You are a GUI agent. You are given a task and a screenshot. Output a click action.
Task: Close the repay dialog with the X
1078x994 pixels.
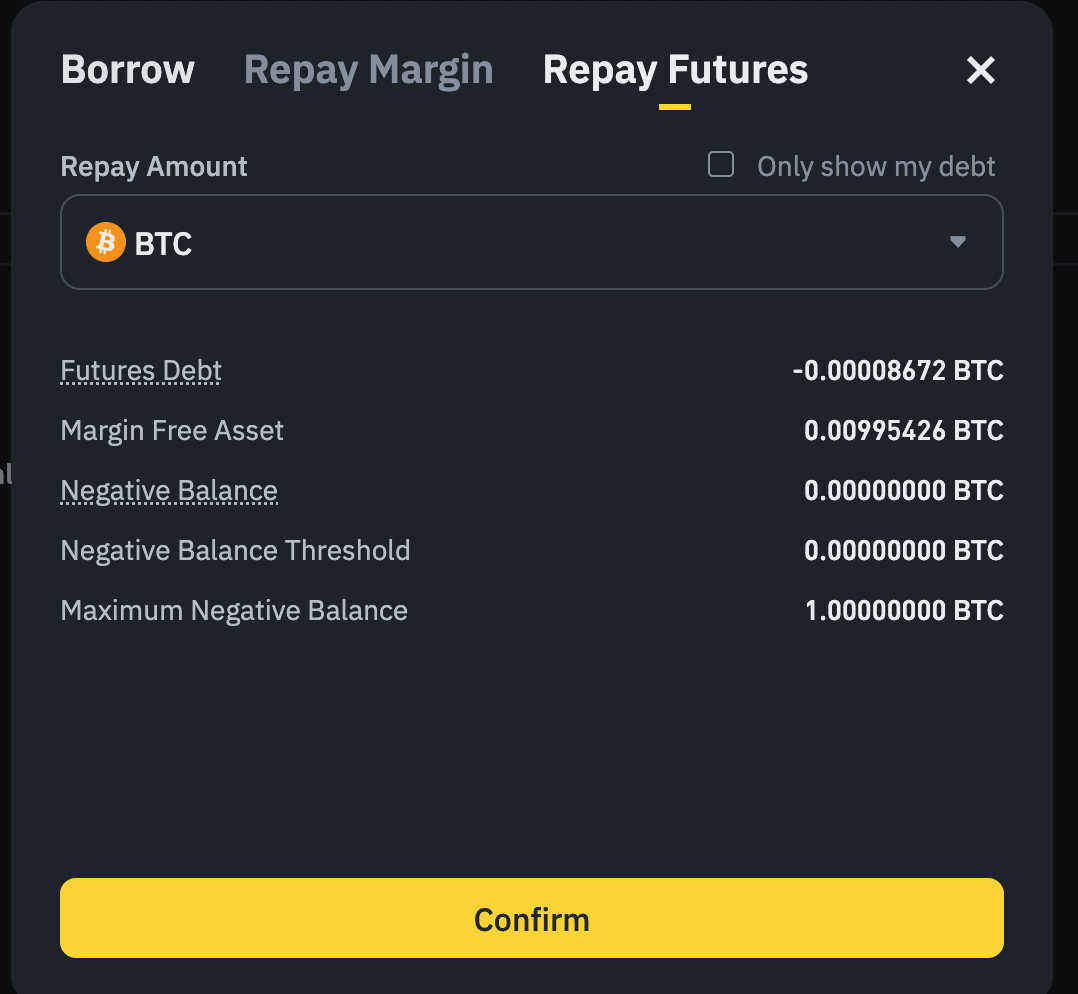coord(980,70)
